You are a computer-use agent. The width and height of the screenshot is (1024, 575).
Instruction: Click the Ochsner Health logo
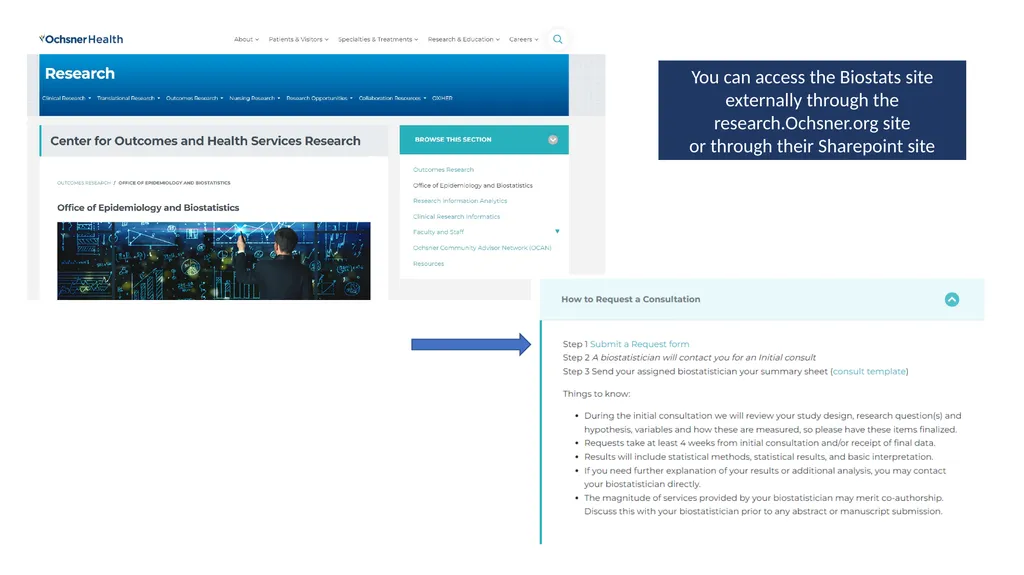click(81, 39)
